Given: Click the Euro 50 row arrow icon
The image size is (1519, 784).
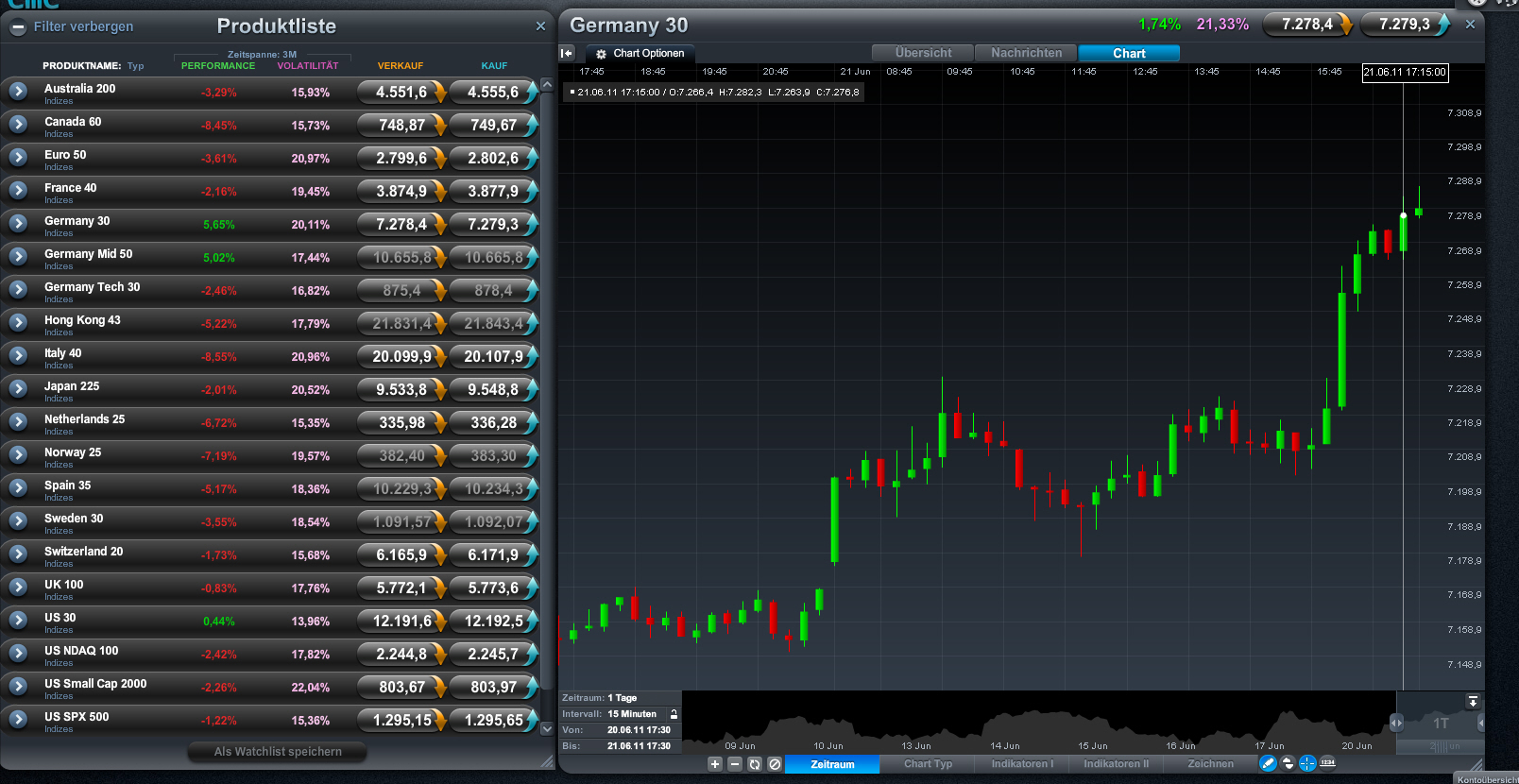Looking at the screenshot, I should point(18,157).
